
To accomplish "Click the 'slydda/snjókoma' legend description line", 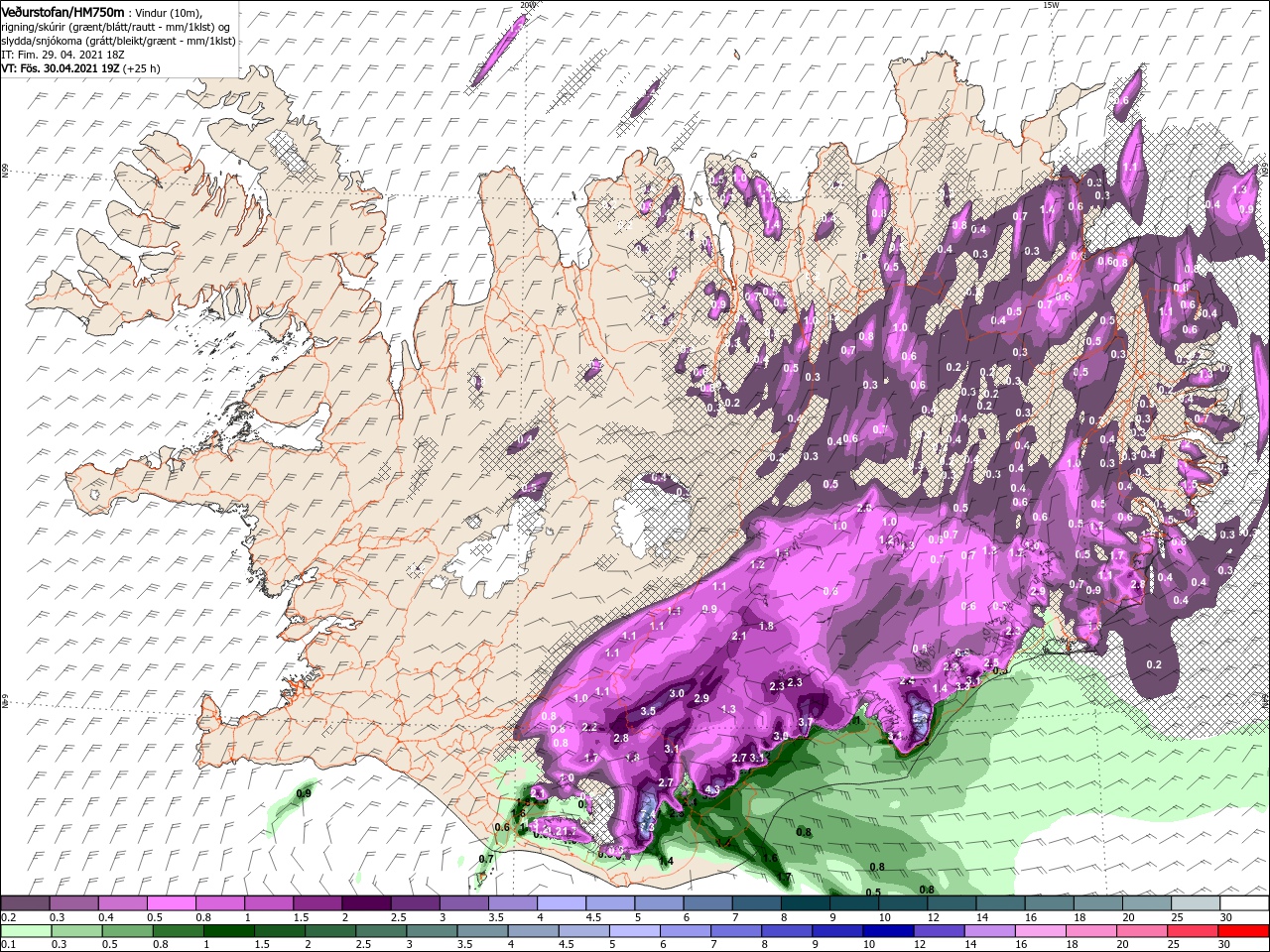I will 118,40.
